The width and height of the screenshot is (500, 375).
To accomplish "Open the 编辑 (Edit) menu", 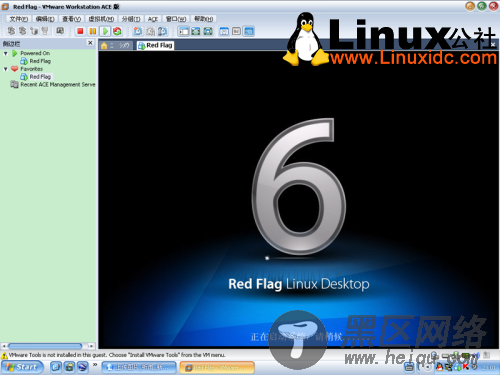I will point(45,19).
